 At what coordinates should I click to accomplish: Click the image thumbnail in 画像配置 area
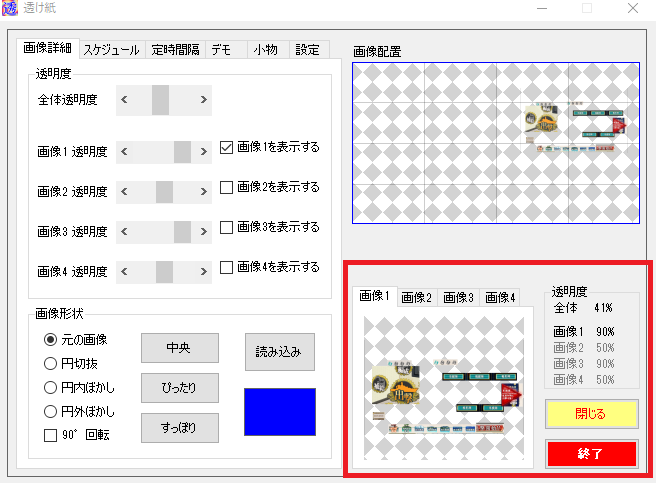(x=575, y=126)
